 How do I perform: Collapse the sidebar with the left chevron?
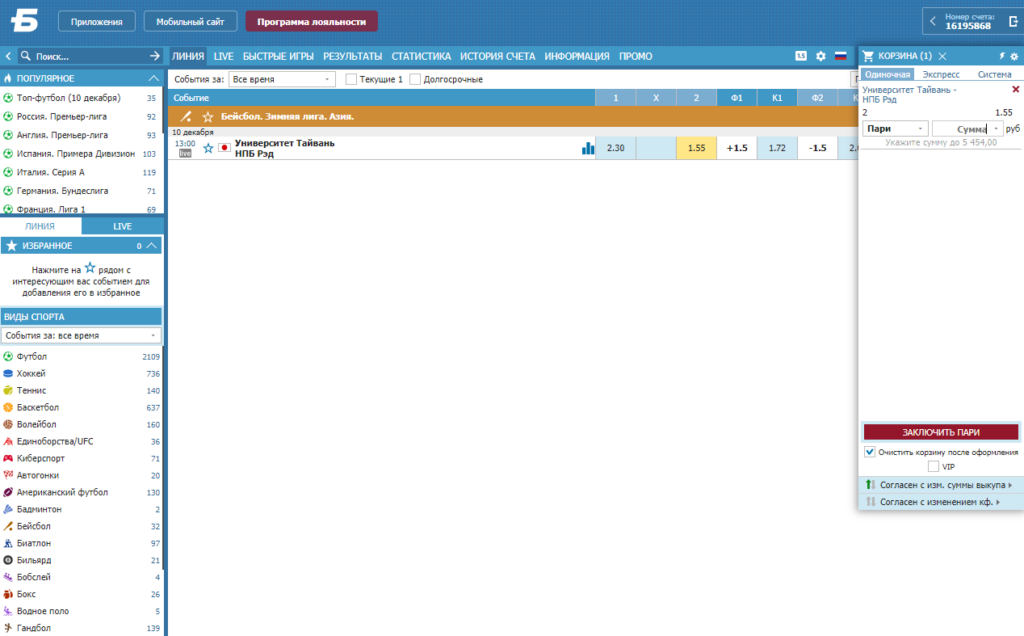point(8,56)
